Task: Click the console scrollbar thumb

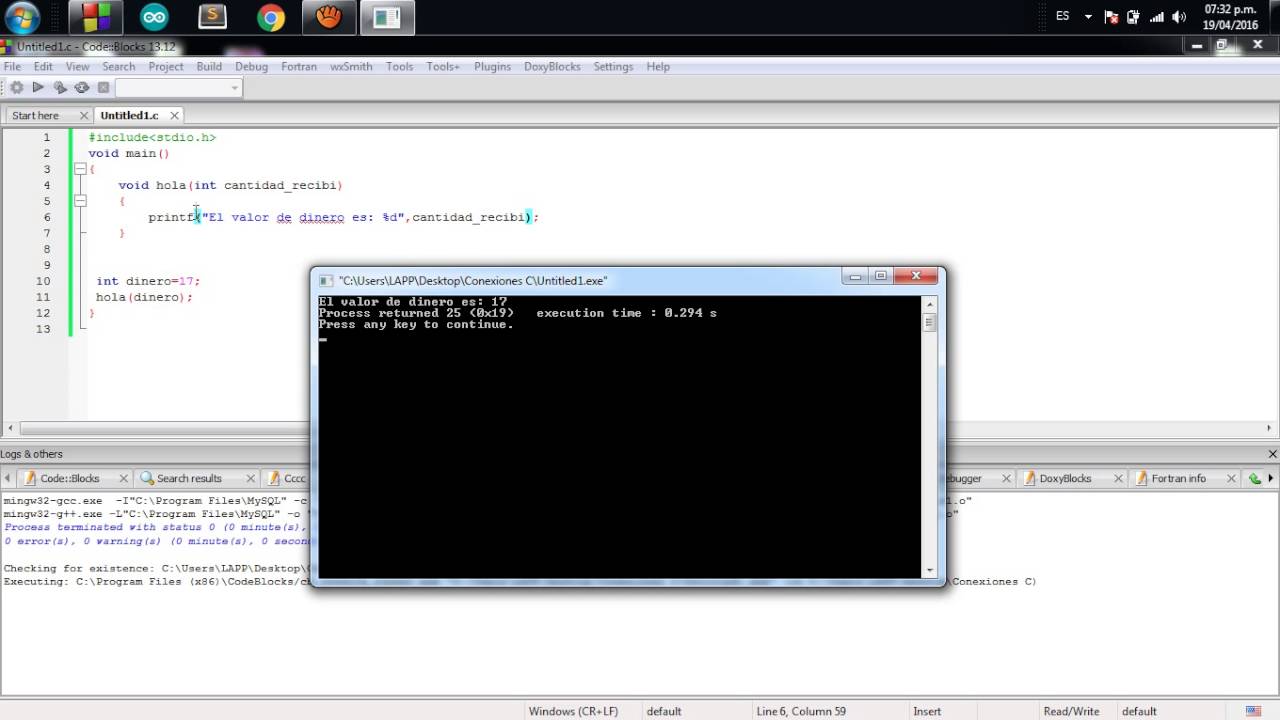Action: [930, 323]
